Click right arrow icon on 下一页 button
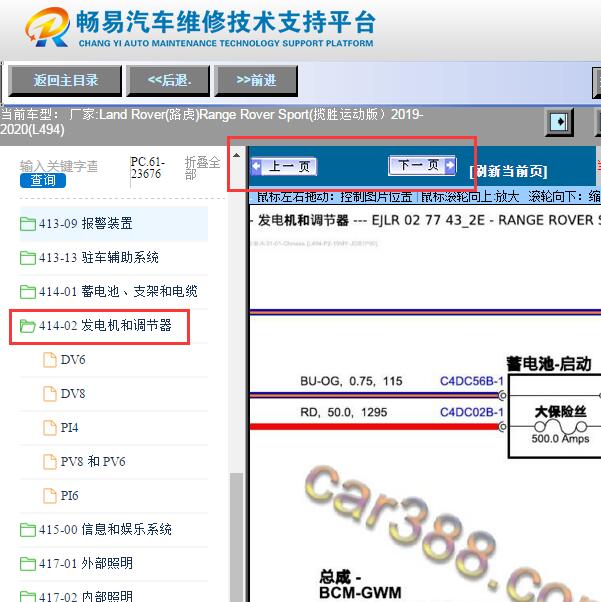 tap(450, 165)
